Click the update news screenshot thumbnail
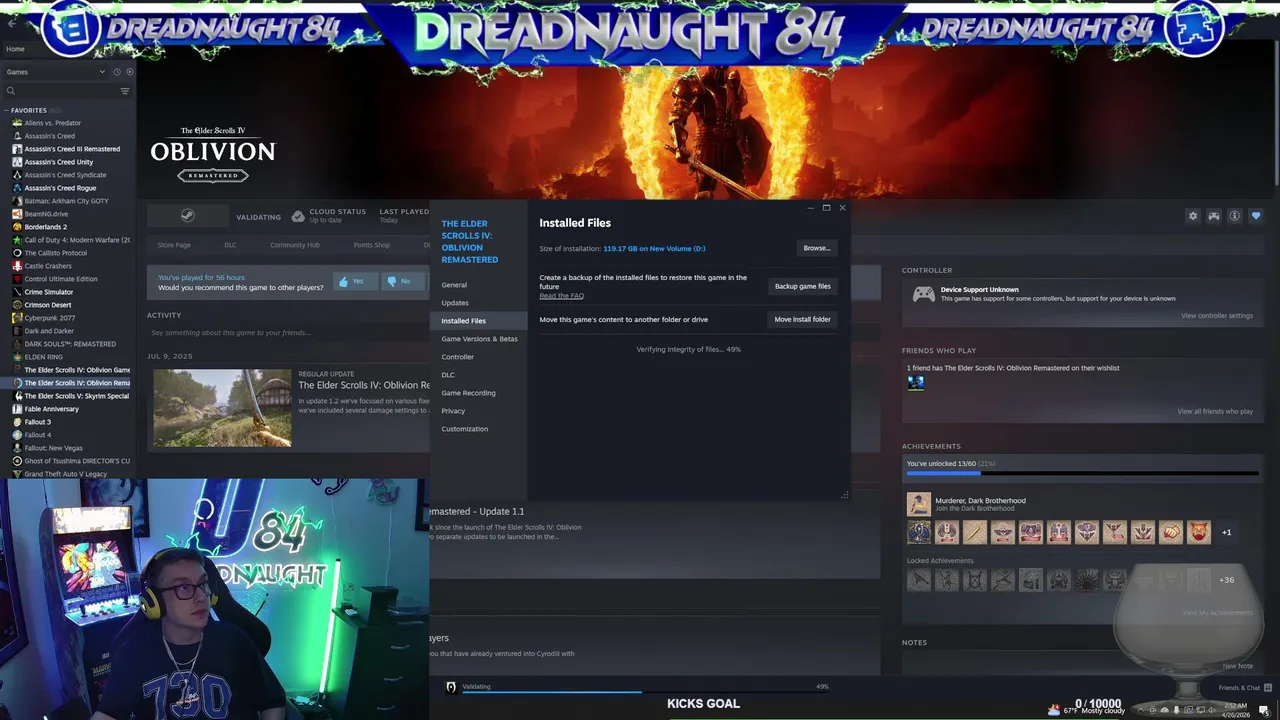 pyautogui.click(x=222, y=408)
